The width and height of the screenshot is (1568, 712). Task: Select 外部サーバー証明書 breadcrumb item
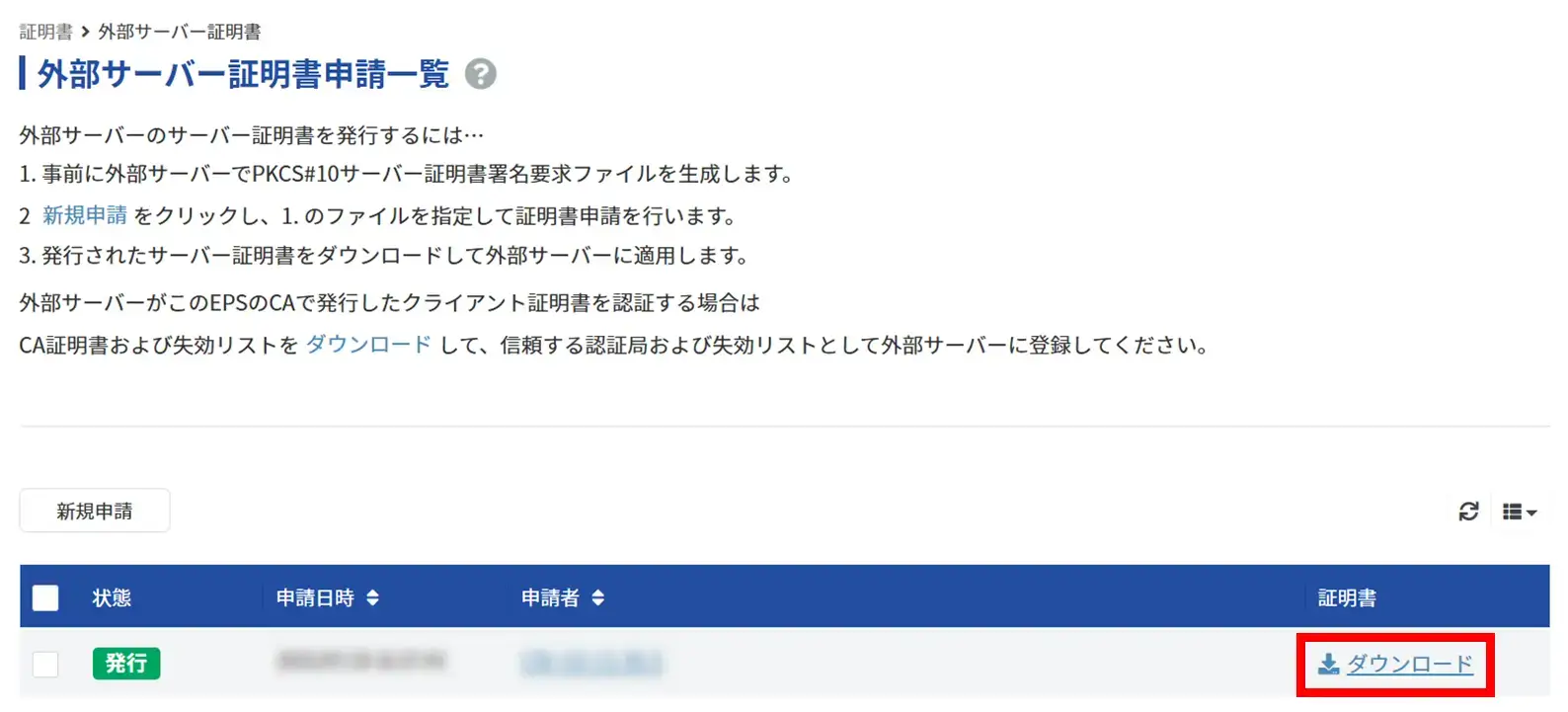click(180, 32)
